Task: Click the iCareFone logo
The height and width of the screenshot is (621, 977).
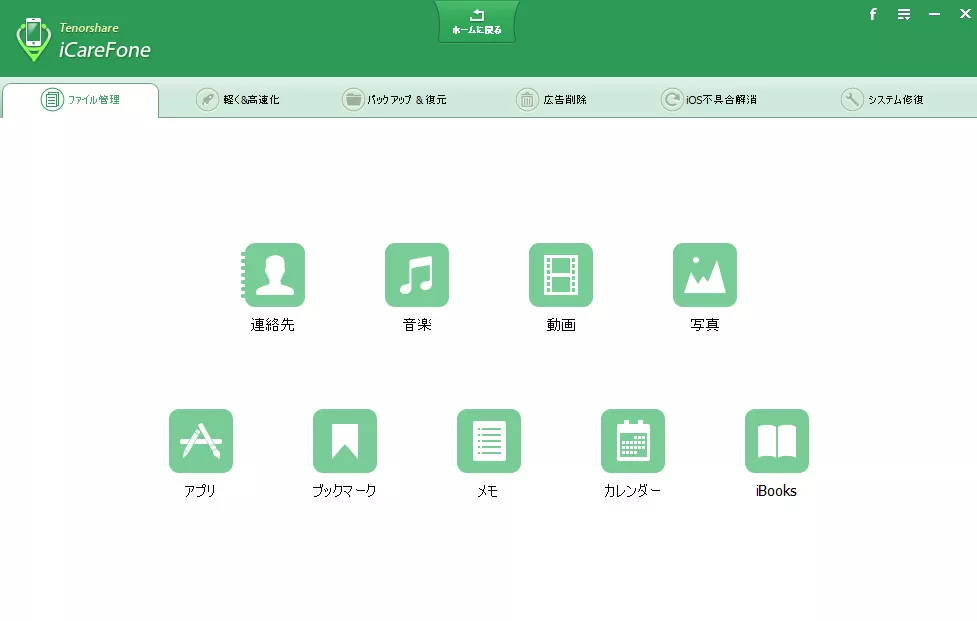Action: click(x=84, y=40)
